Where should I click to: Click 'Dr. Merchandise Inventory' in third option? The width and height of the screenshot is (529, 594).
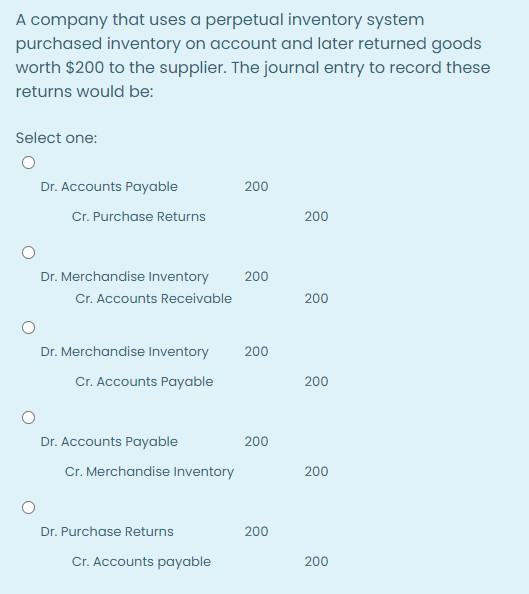[125, 352]
